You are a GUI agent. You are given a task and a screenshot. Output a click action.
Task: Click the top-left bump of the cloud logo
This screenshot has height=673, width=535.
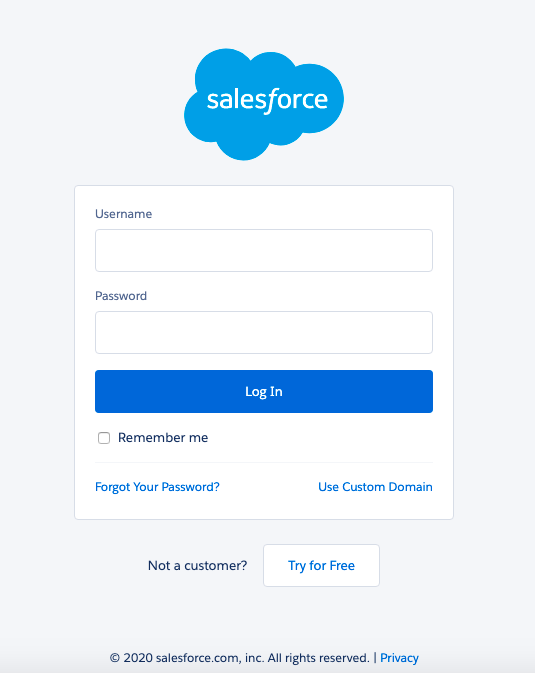(x=224, y=69)
